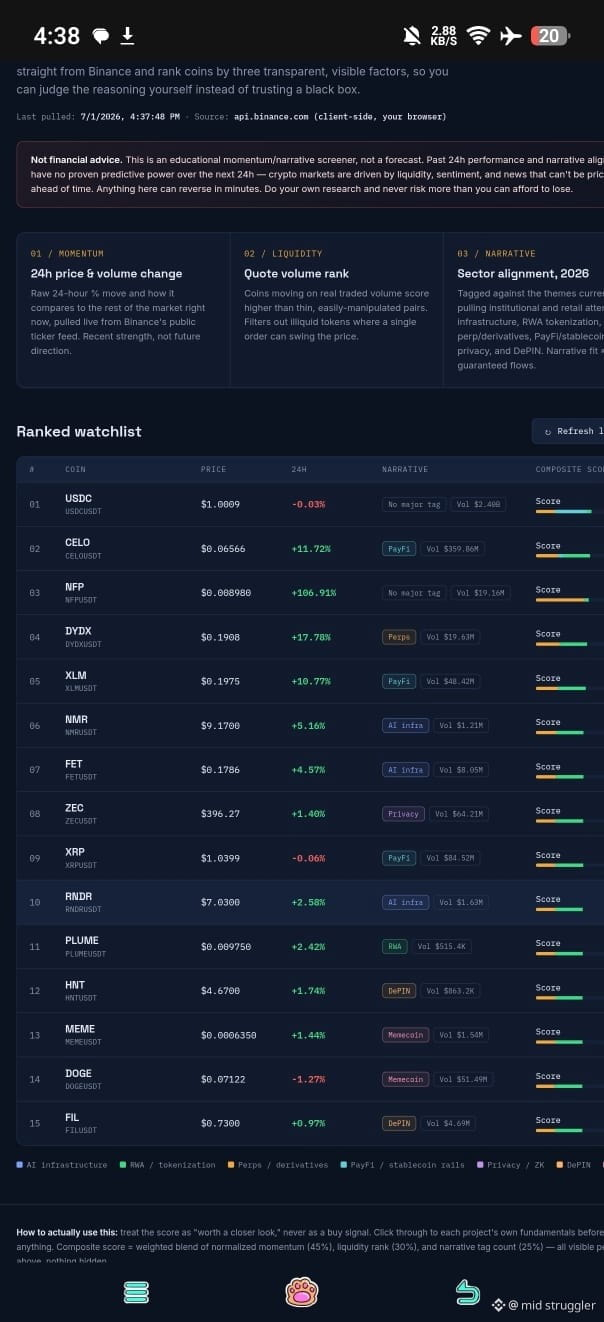The height and width of the screenshot is (1322, 604).
Task: Select the XRP coin name
Action: pos(75,852)
